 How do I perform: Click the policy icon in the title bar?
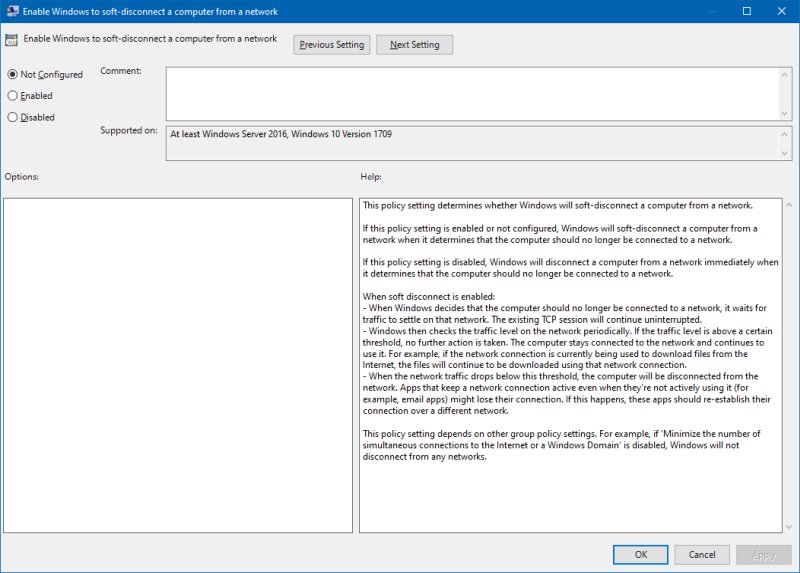11,11
